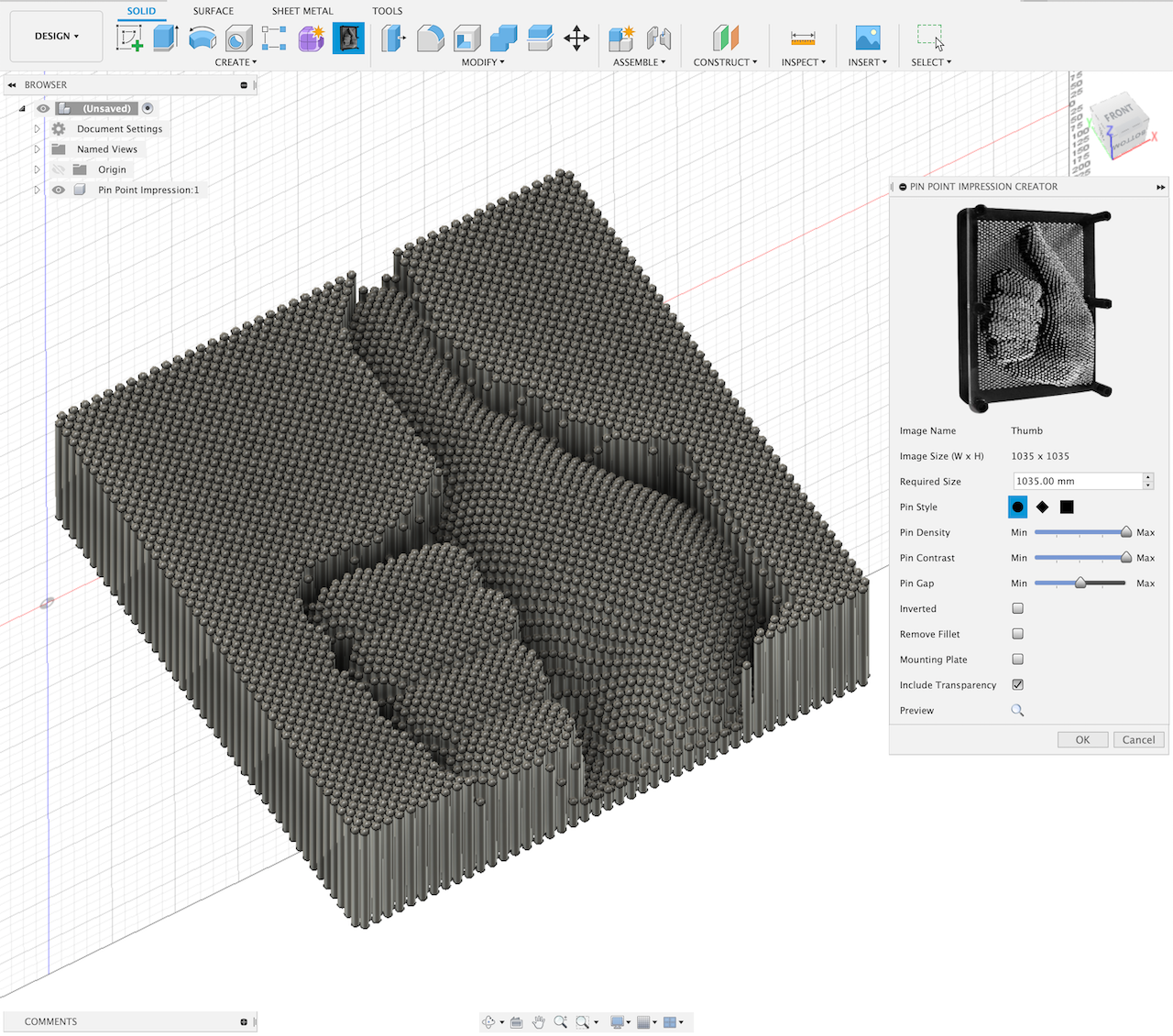Click the Insert image icon
The image size is (1173, 1036).
tap(867, 38)
